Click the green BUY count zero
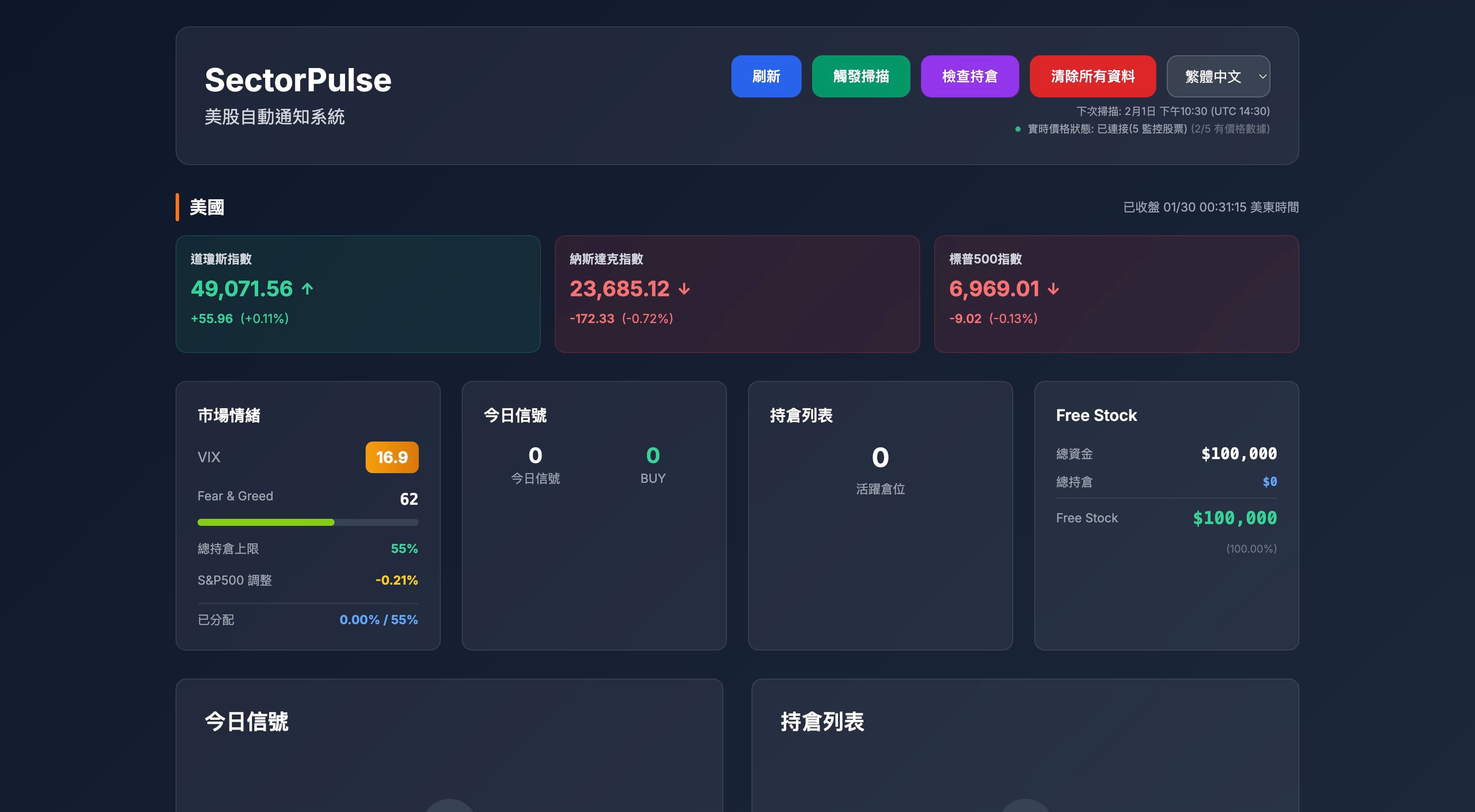 click(653, 455)
